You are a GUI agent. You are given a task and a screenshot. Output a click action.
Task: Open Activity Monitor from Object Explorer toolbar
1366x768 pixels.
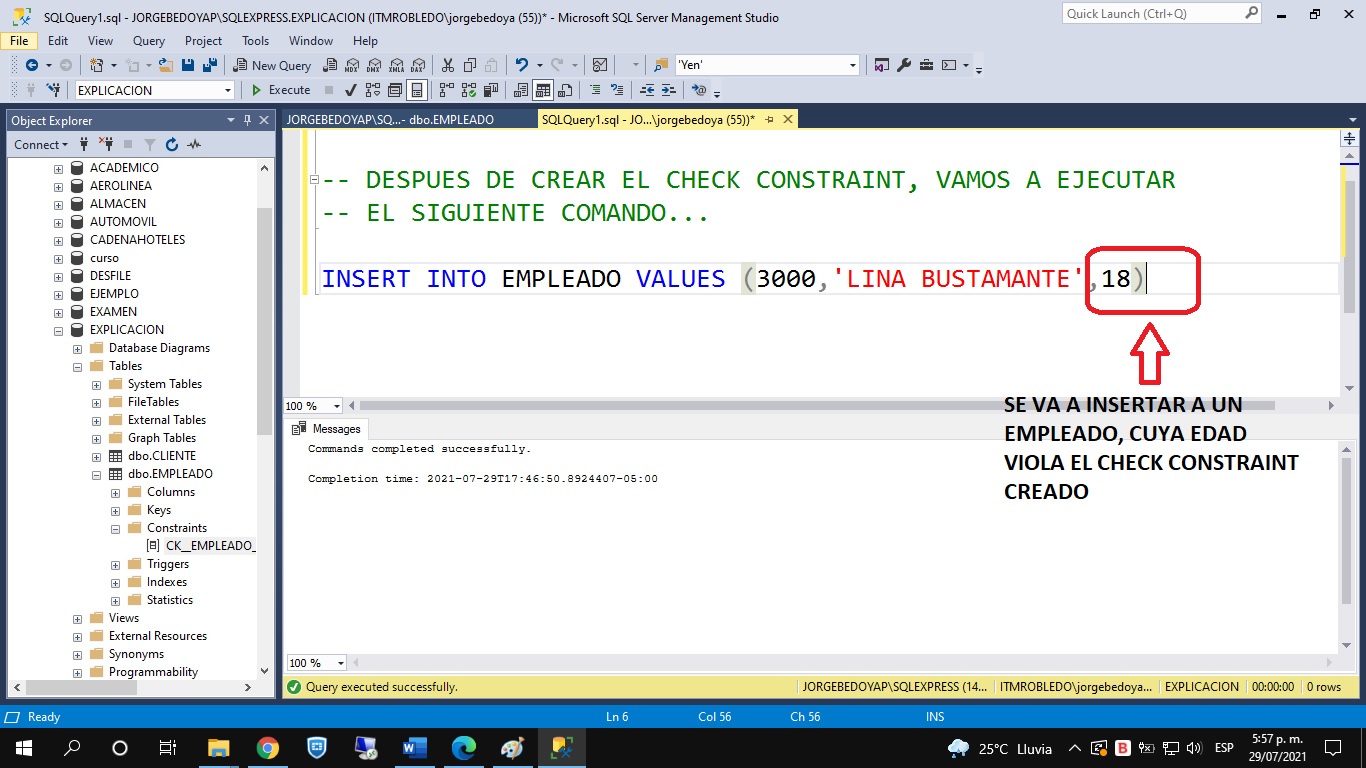194,144
